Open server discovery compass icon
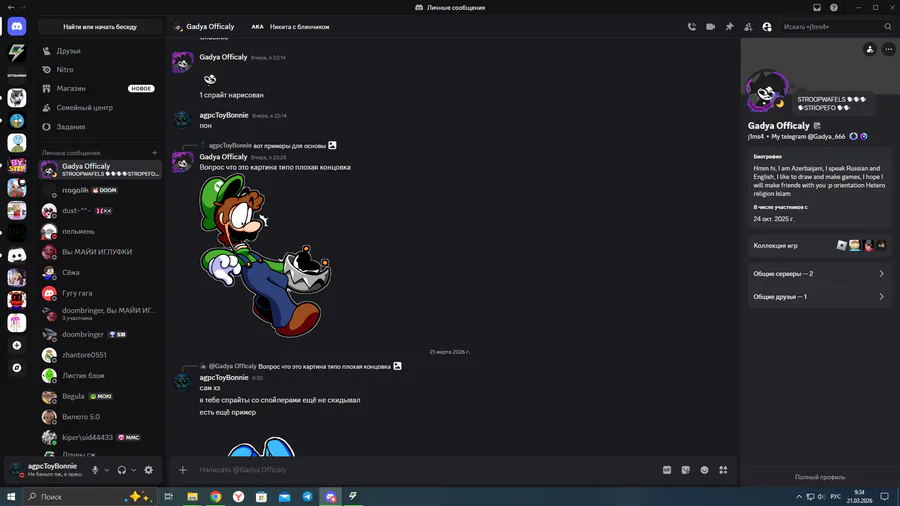The image size is (900, 506). (17, 368)
